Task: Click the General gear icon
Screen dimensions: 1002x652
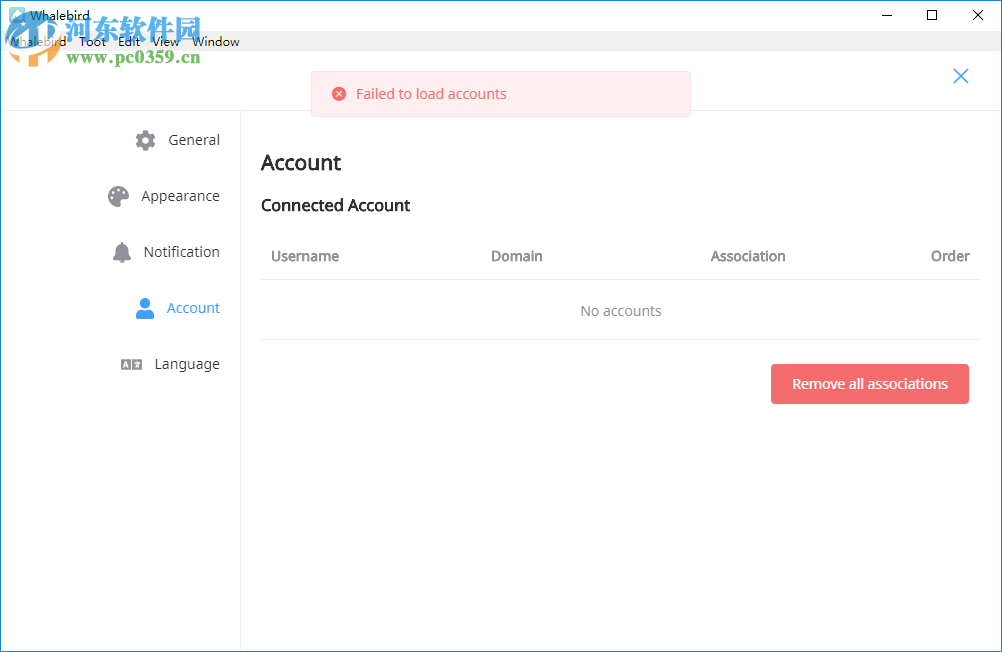Action: coord(145,140)
